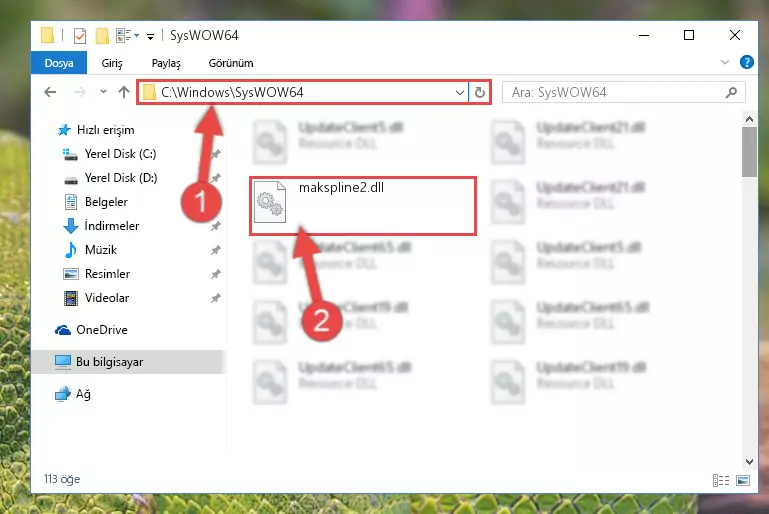Click the view layout icon in title bar
The image size is (769, 514).
124,35
